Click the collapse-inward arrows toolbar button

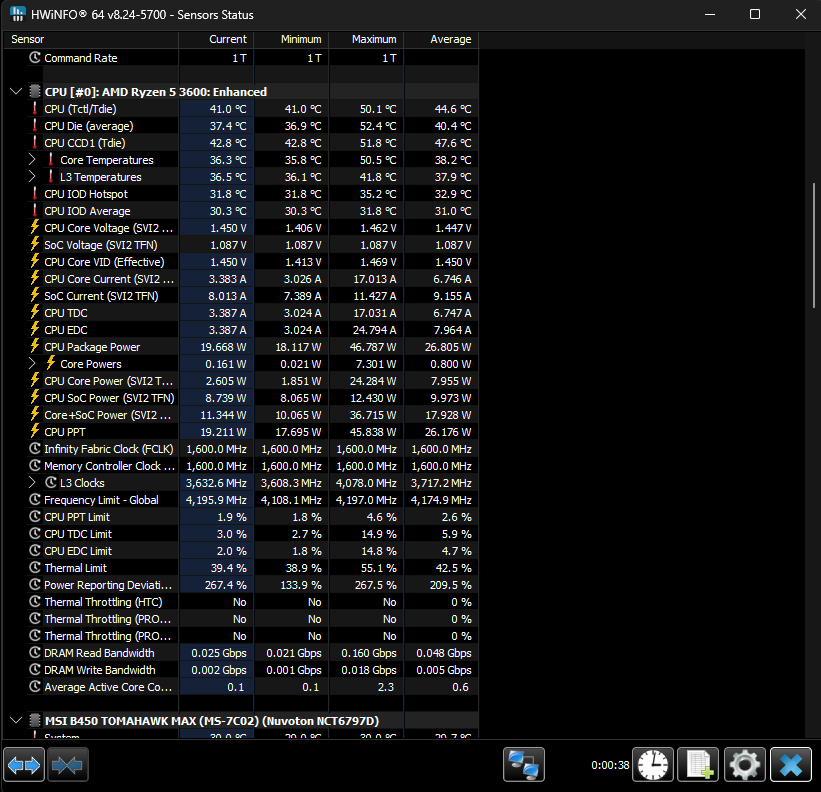coord(68,765)
